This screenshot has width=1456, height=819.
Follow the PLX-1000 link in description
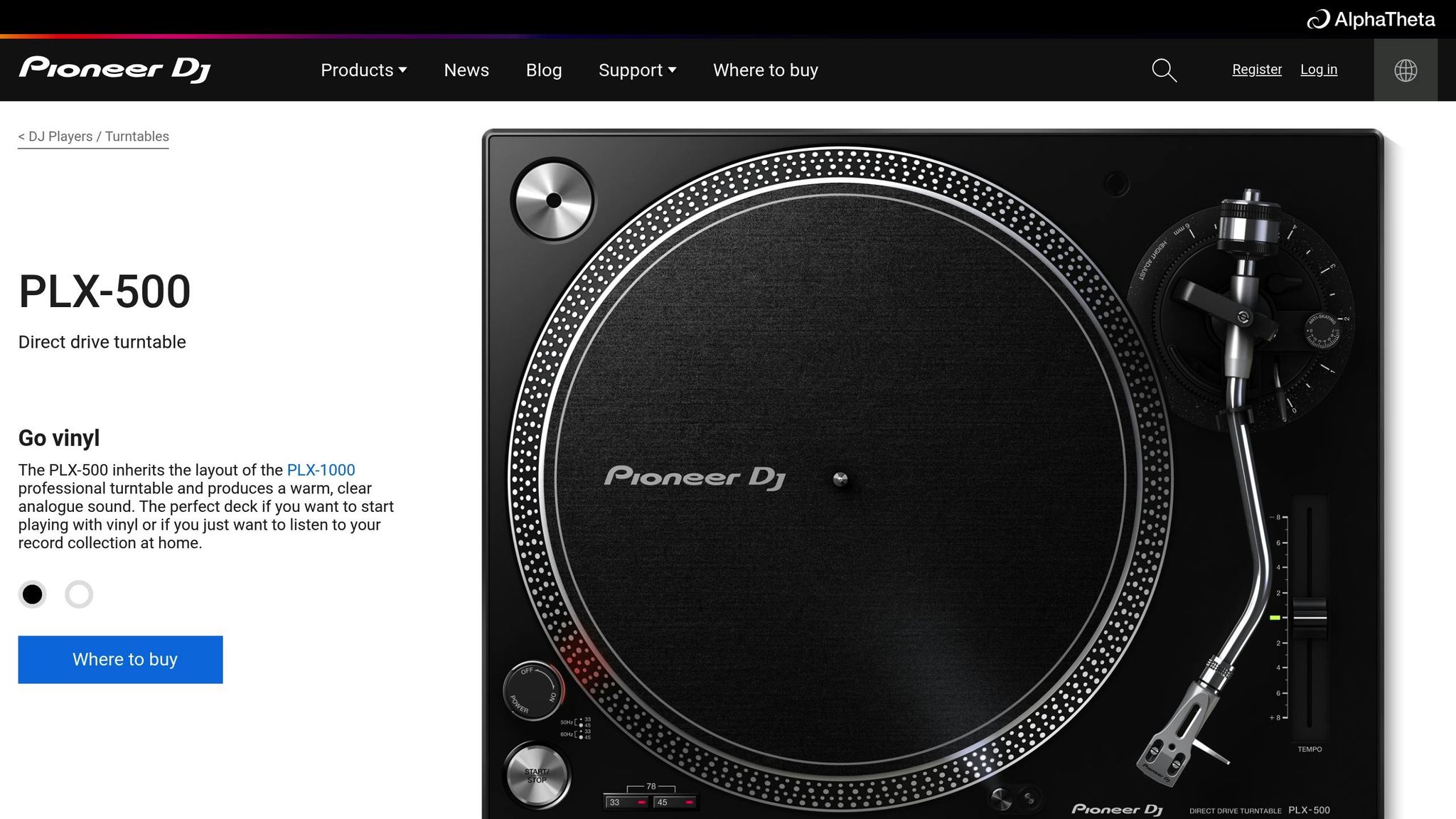[x=321, y=470]
